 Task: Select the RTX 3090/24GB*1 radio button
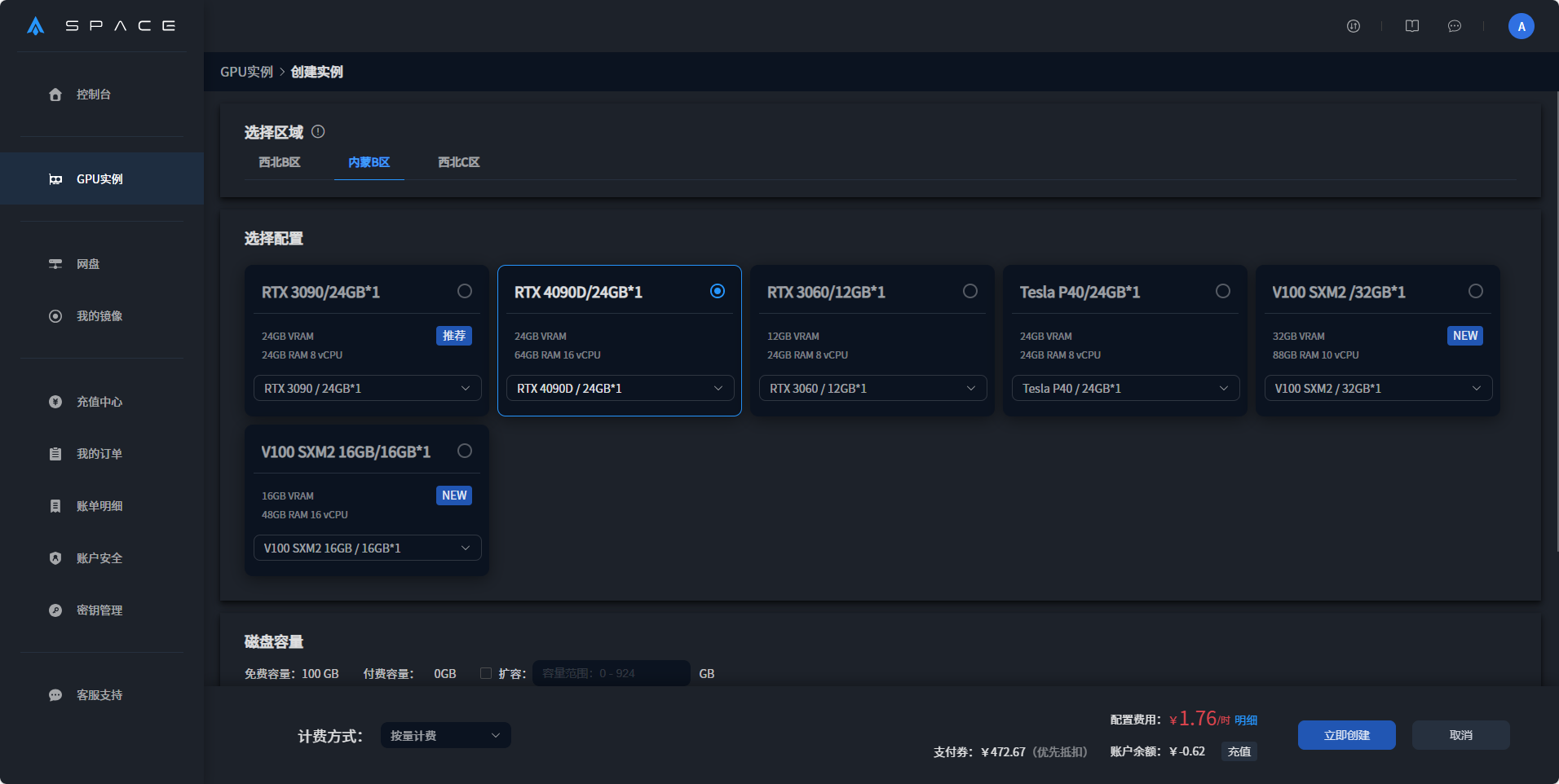pyautogui.click(x=465, y=291)
